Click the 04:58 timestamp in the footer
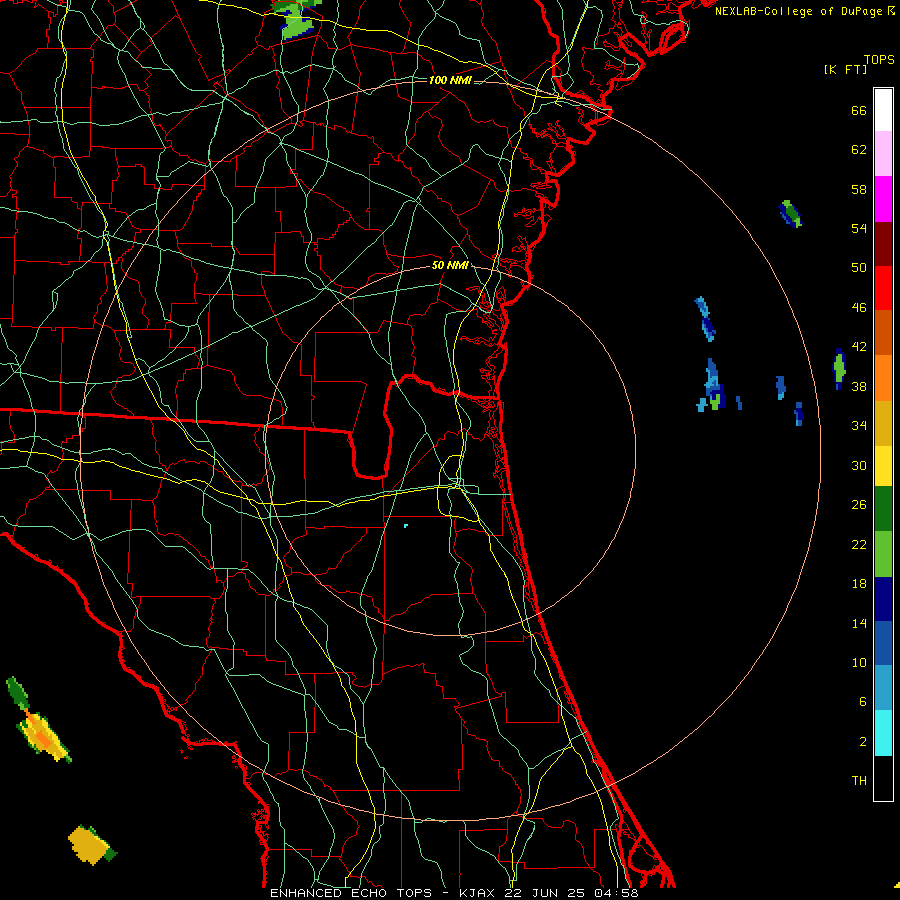 (615, 893)
